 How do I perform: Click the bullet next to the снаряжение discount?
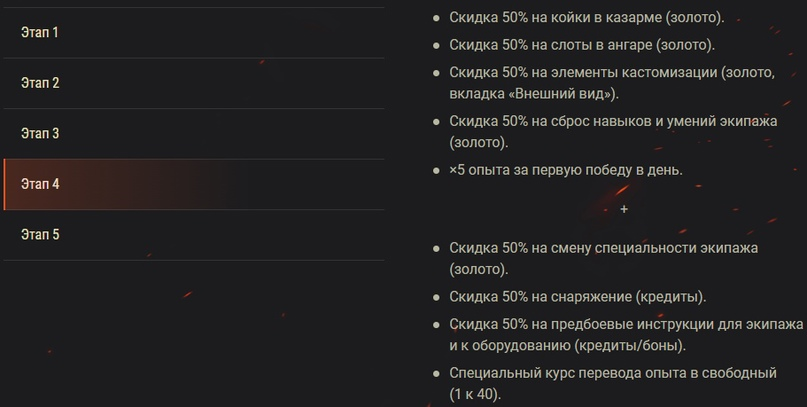click(x=435, y=297)
